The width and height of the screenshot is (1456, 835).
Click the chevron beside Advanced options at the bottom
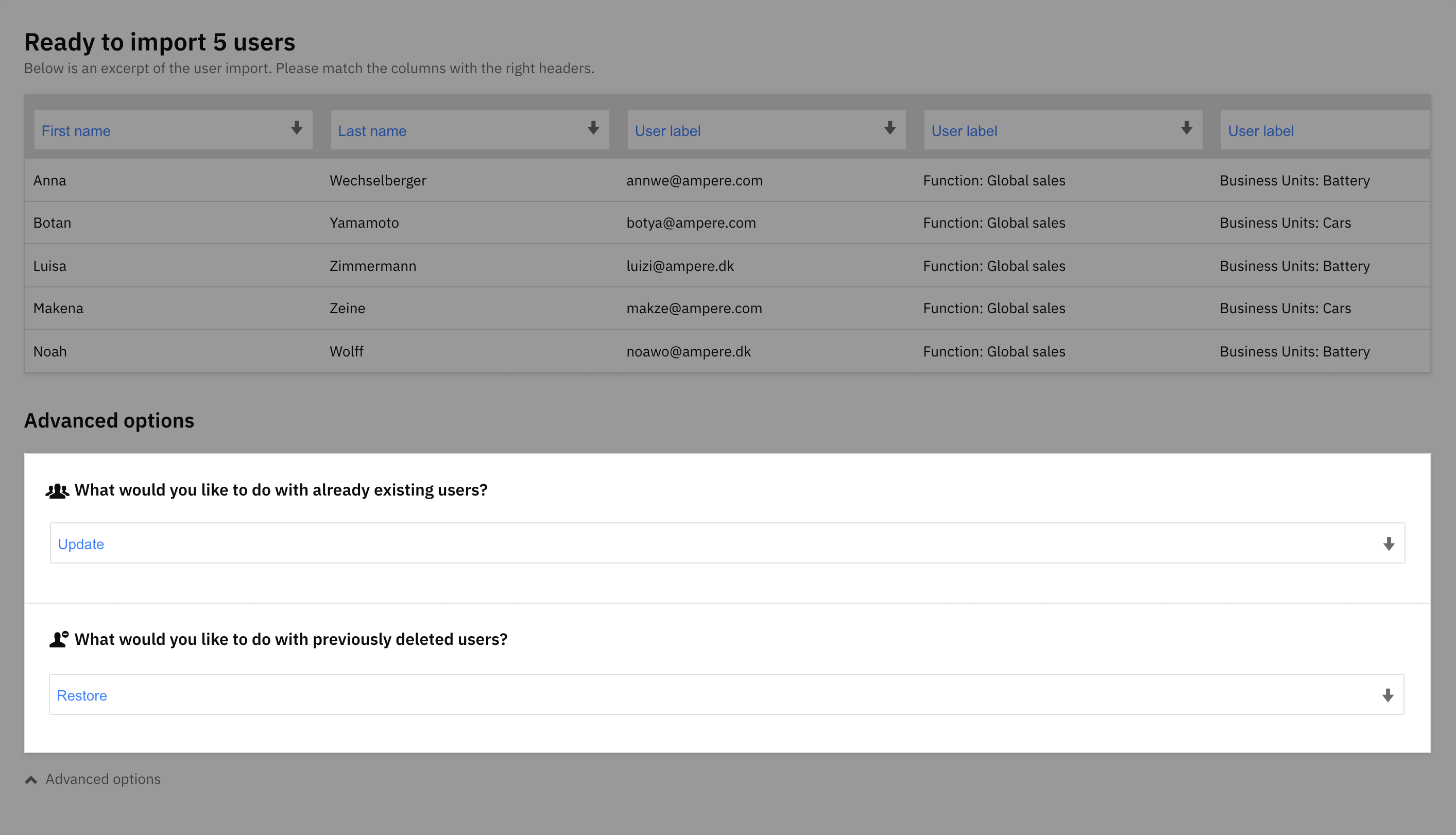coord(31,779)
